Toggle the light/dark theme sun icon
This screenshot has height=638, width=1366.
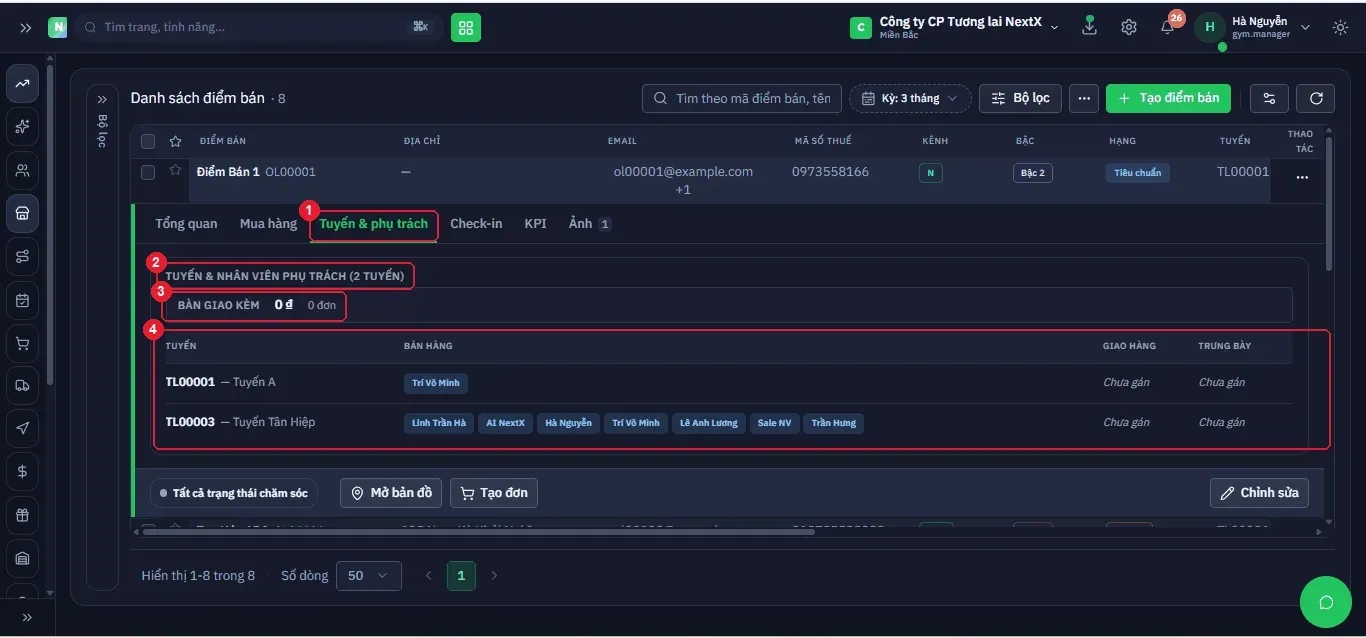click(1340, 27)
